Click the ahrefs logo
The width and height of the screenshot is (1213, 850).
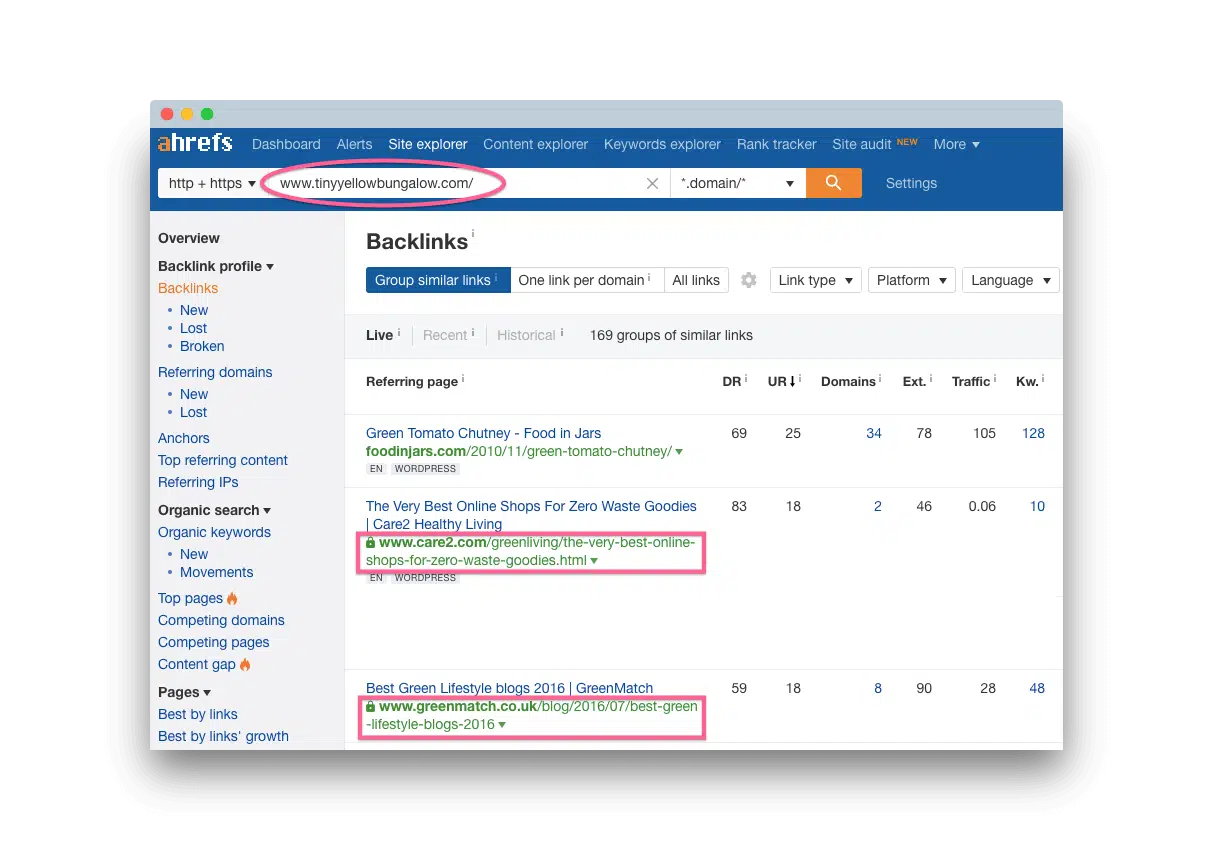195,144
